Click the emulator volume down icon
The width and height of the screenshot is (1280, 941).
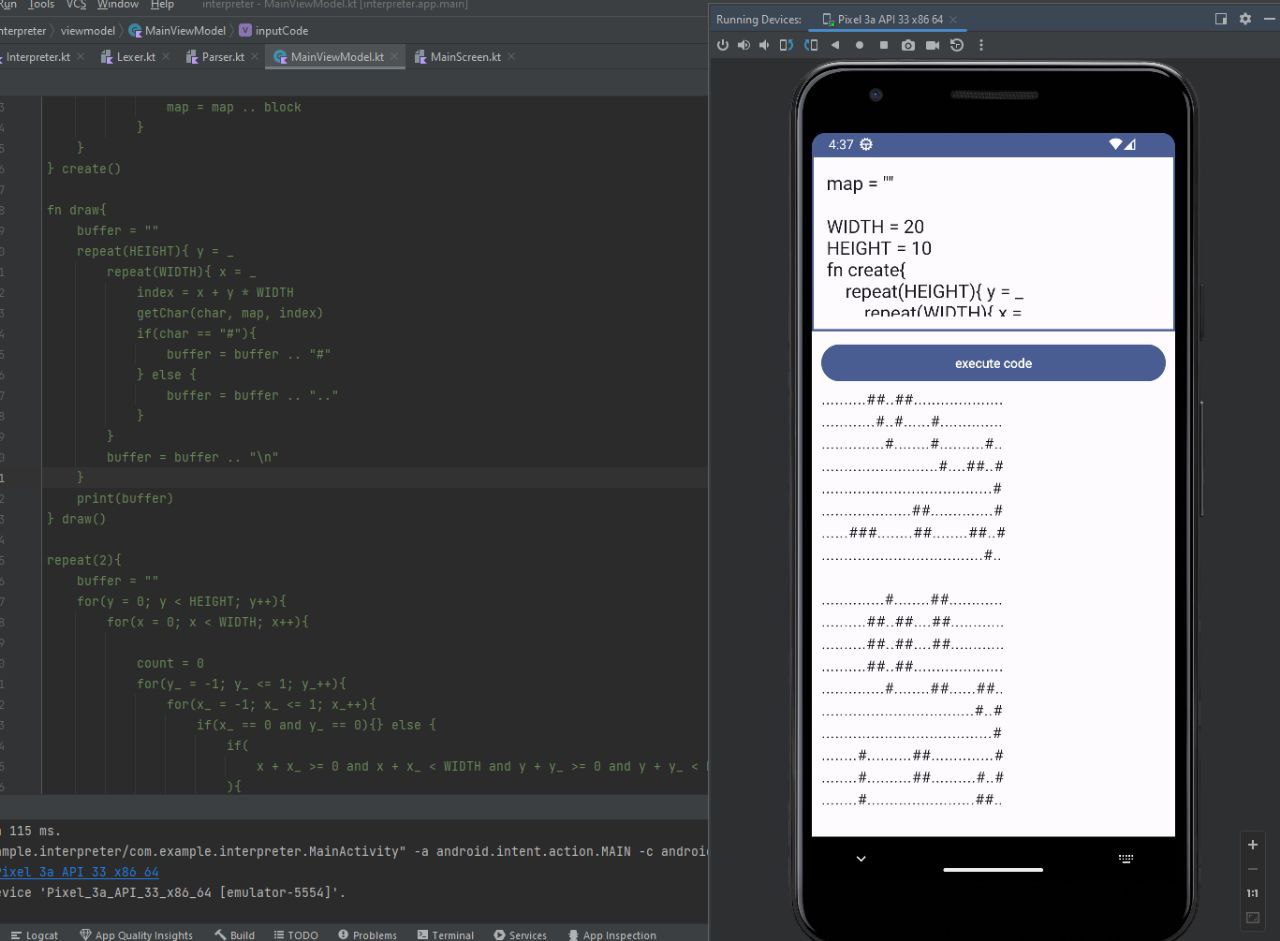tap(765, 45)
